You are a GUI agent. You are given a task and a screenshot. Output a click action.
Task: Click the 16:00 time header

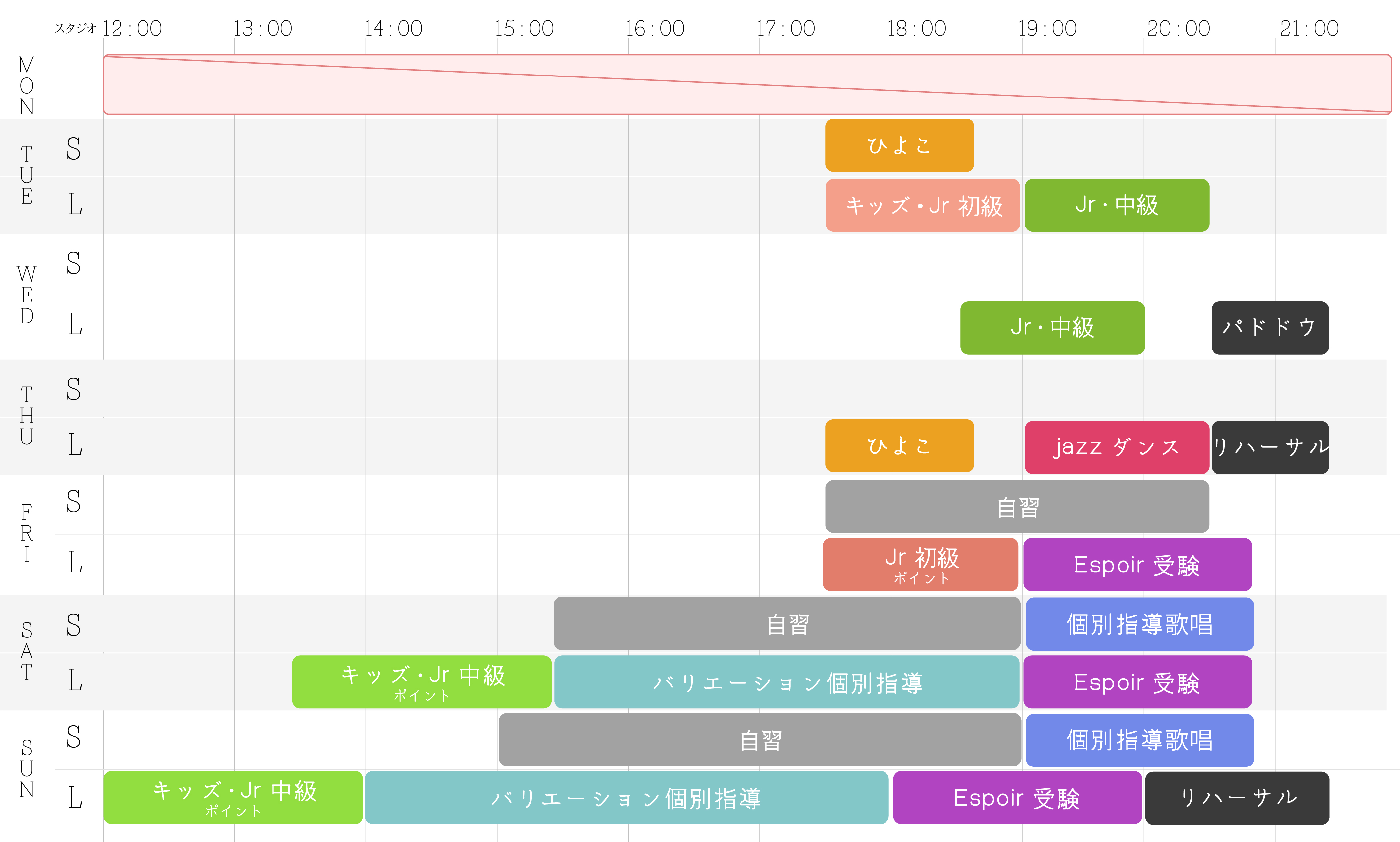click(655, 28)
